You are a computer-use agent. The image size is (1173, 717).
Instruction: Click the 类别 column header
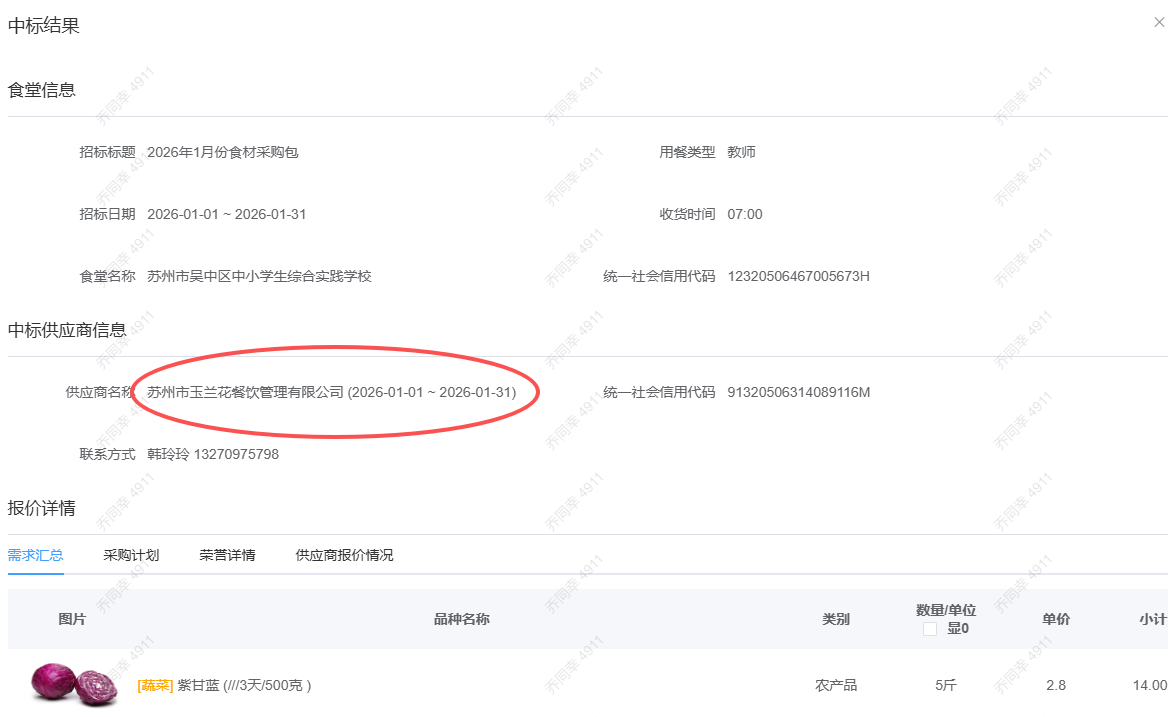click(x=836, y=619)
